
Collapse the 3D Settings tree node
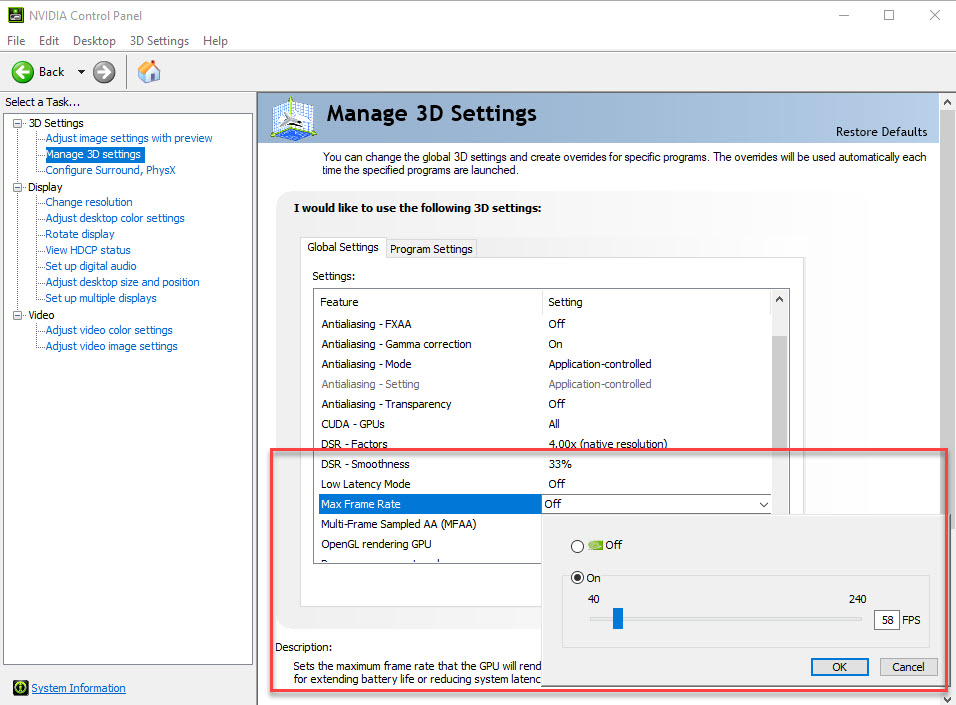point(18,123)
